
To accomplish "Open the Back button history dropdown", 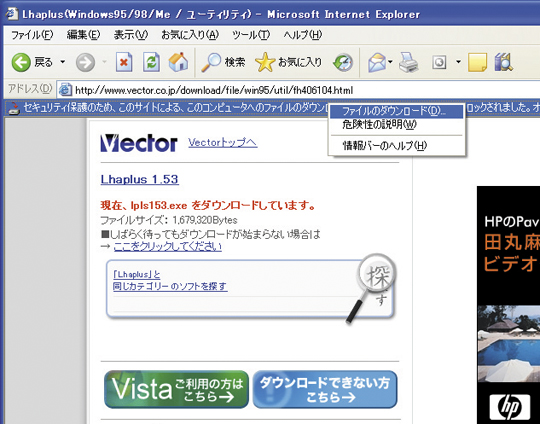I will coord(63,62).
